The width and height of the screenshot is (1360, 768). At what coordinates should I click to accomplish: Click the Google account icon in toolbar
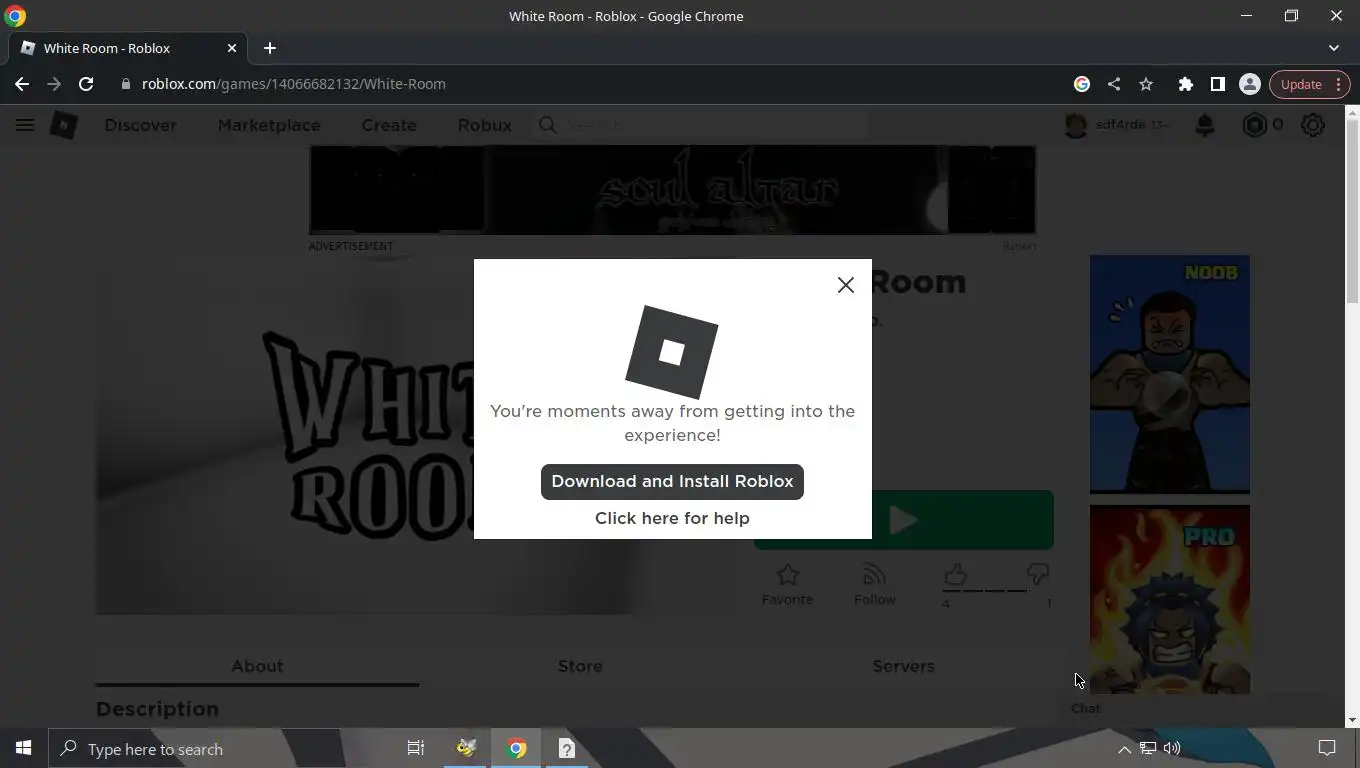[1081, 84]
